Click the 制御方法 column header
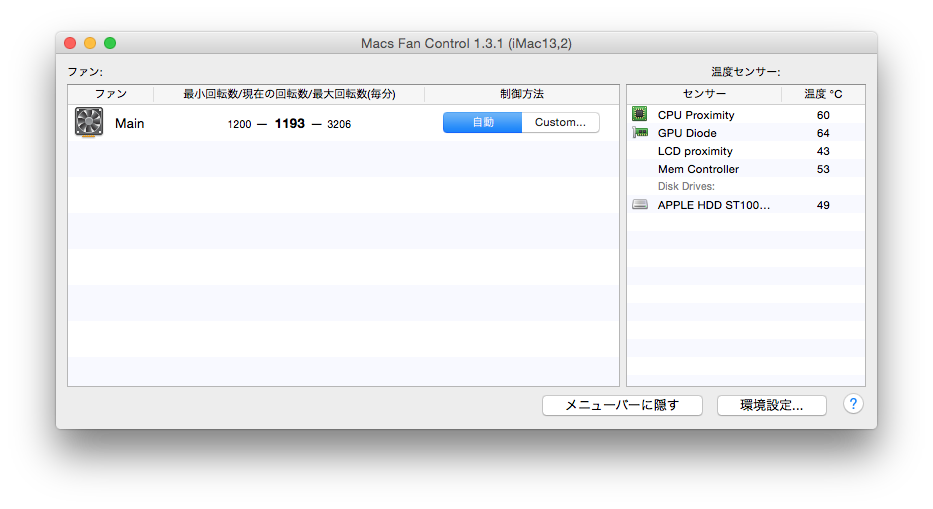 pyautogui.click(x=521, y=94)
